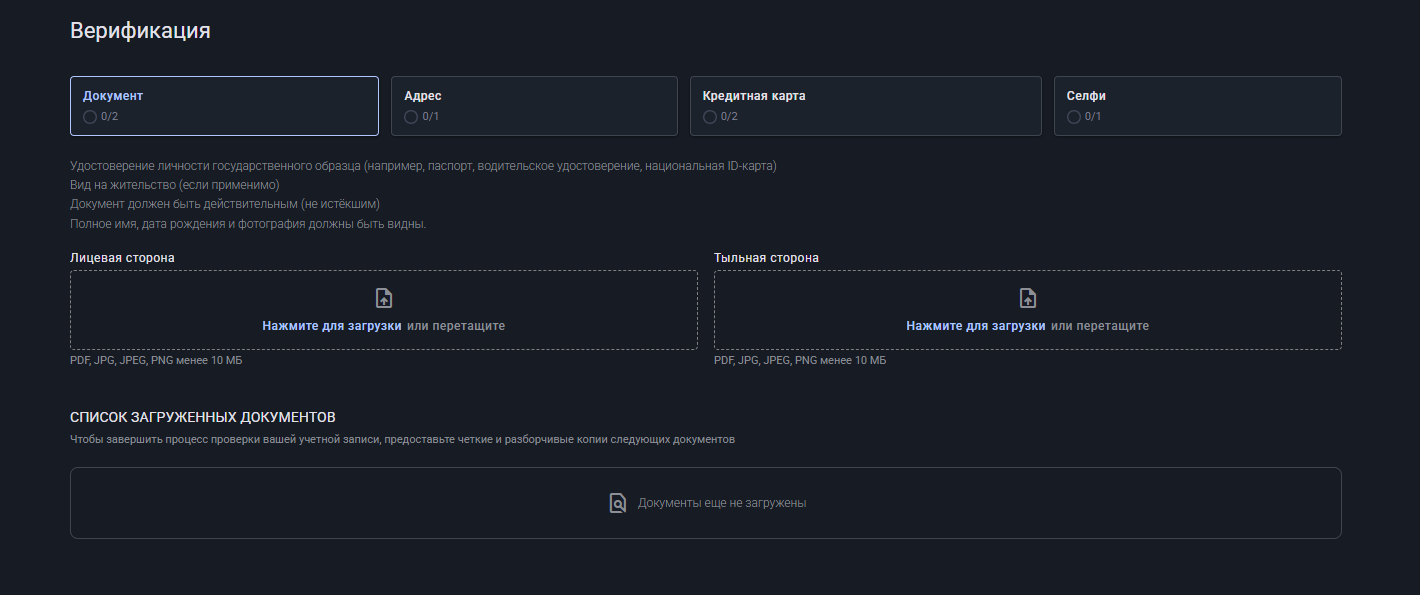Switch to the Документ tab
The width and height of the screenshot is (1420, 595).
(x=224, y=105)
